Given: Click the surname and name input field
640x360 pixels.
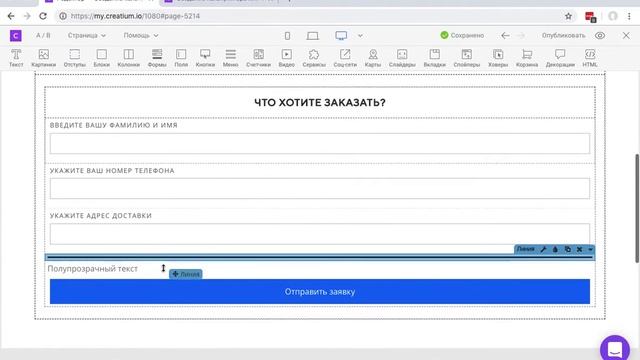Looking at the screenshot, I should point(320,143).
